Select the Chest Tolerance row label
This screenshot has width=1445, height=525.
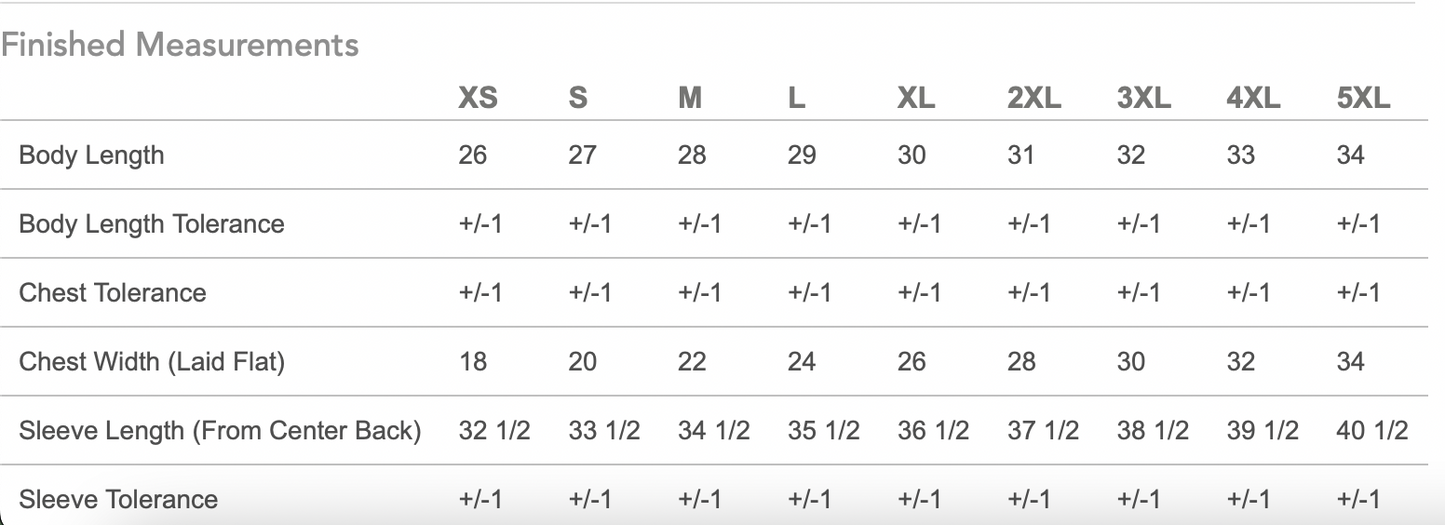click(112, 292)
